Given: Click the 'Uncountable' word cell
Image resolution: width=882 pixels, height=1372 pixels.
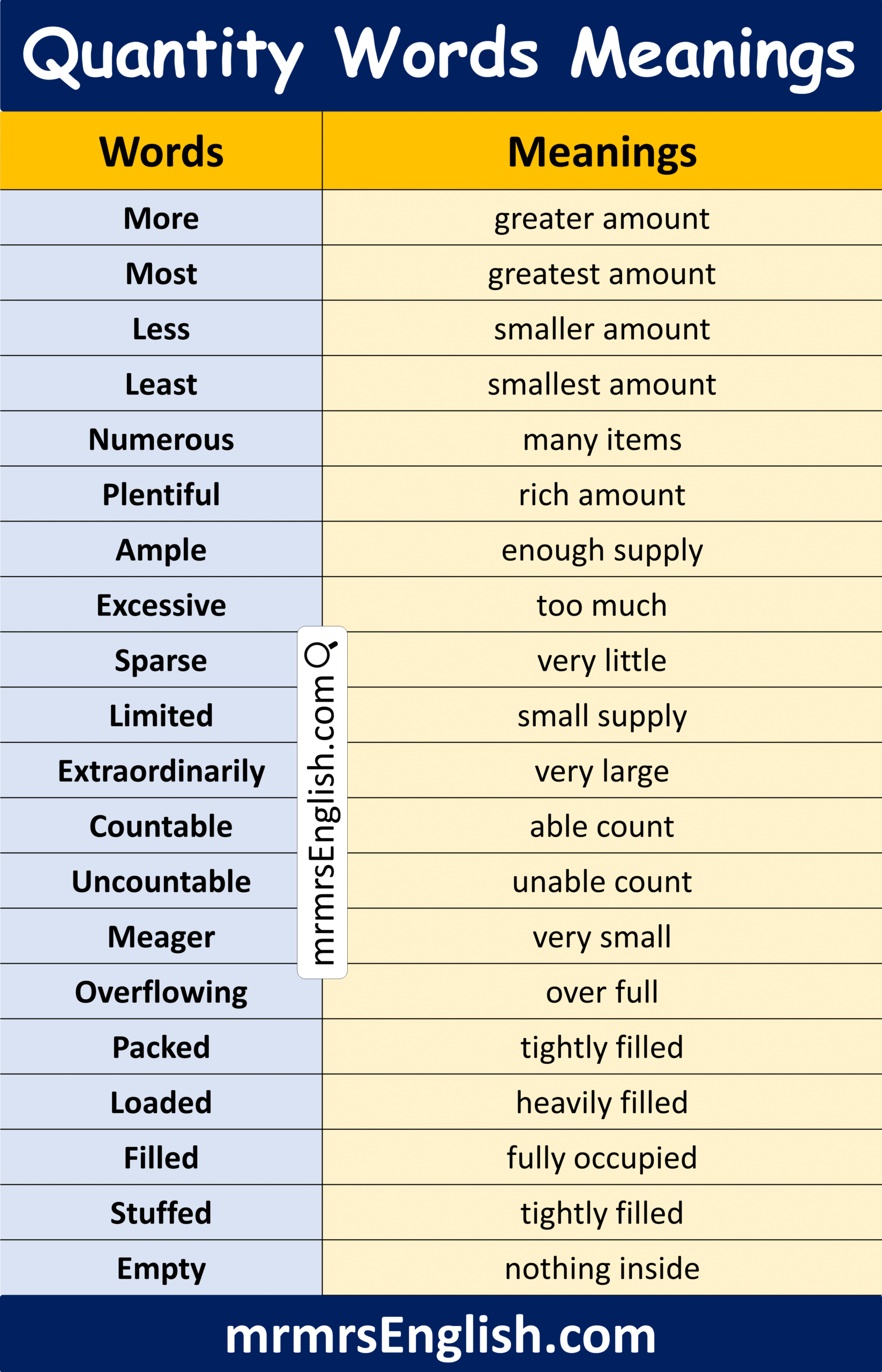Looking at the screenshot, I should click(x=161, y=882).
